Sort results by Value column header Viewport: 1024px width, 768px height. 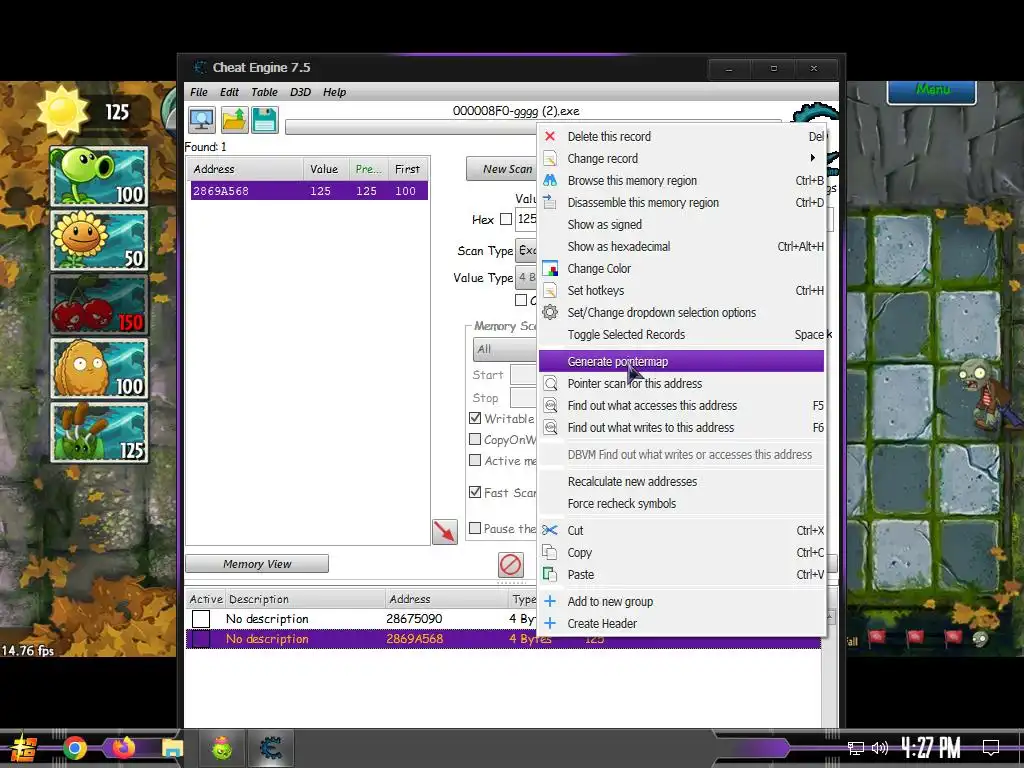(x=326, y=169)
